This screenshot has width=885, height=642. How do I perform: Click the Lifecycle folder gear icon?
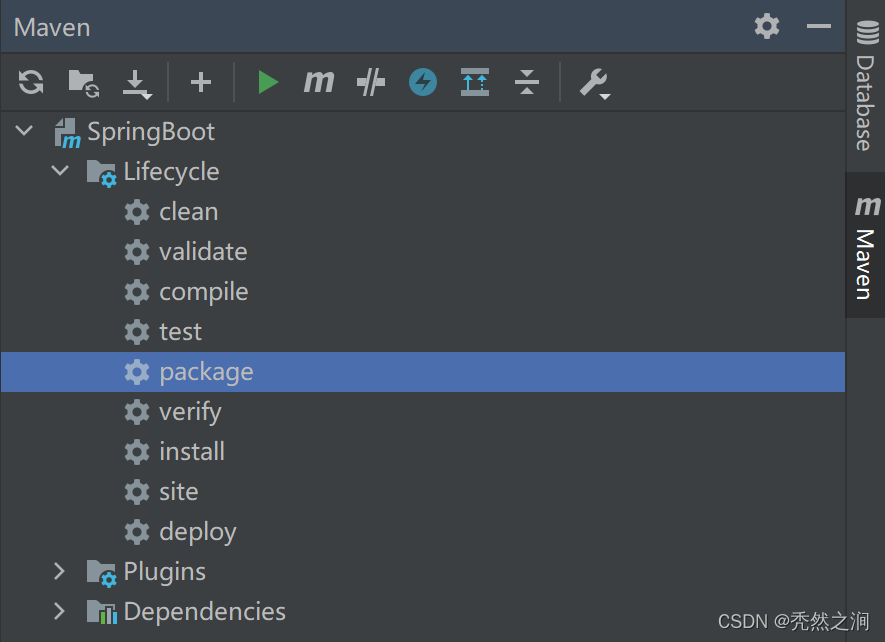102,173
